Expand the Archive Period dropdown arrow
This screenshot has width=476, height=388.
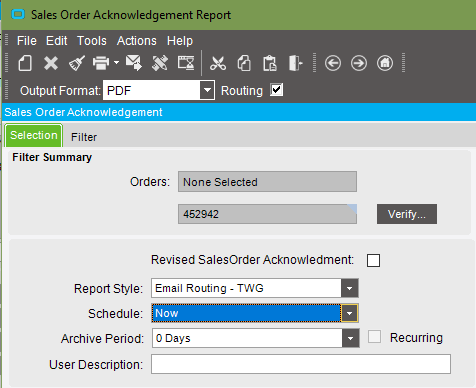(x=350, y=338)
